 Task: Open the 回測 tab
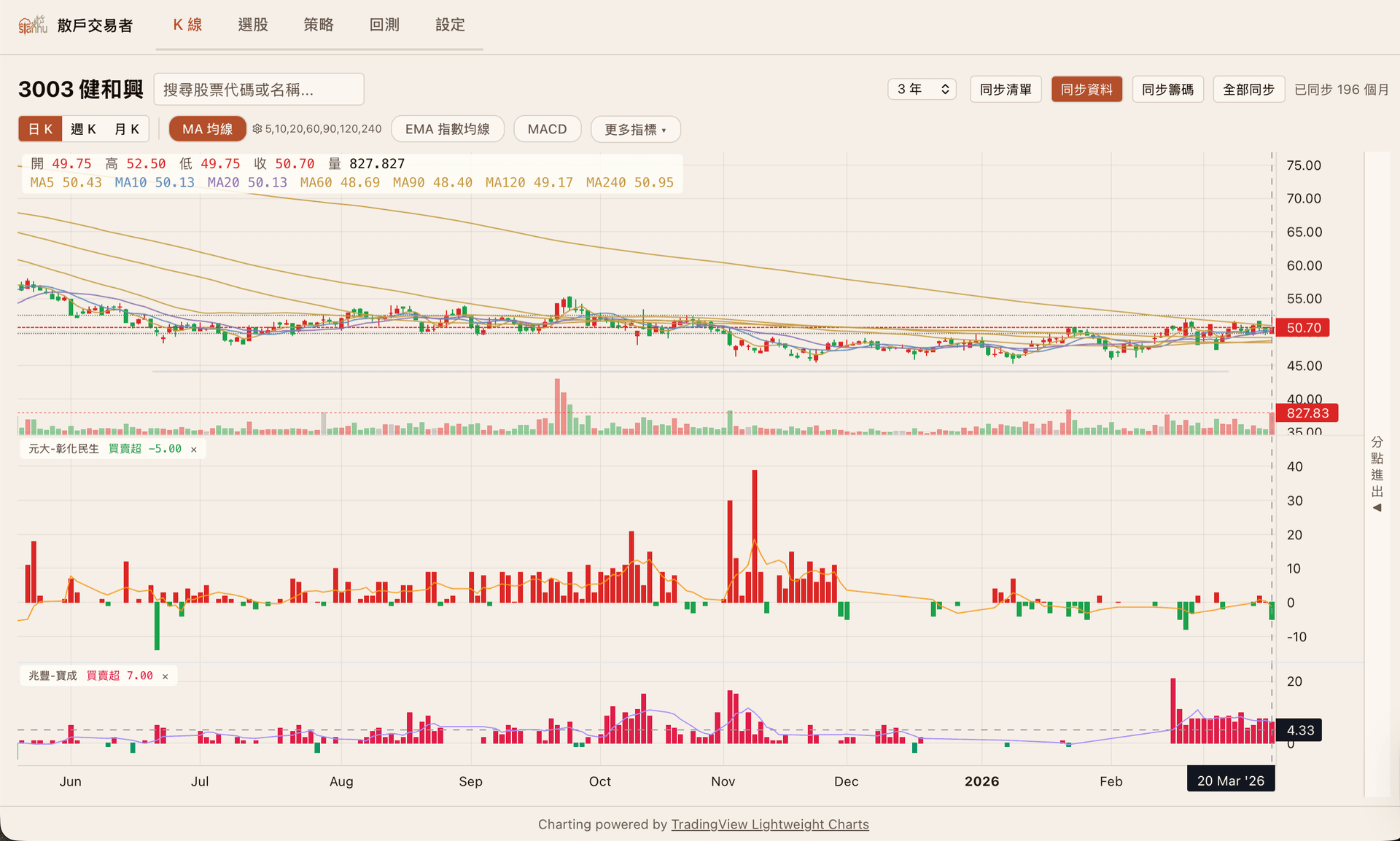384,25
